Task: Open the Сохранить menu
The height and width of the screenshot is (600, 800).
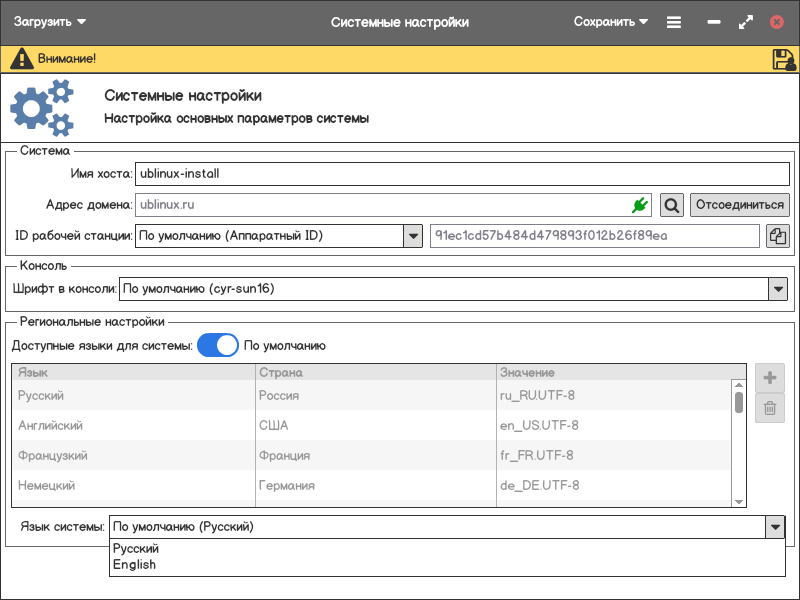Action: click(610, 22)
